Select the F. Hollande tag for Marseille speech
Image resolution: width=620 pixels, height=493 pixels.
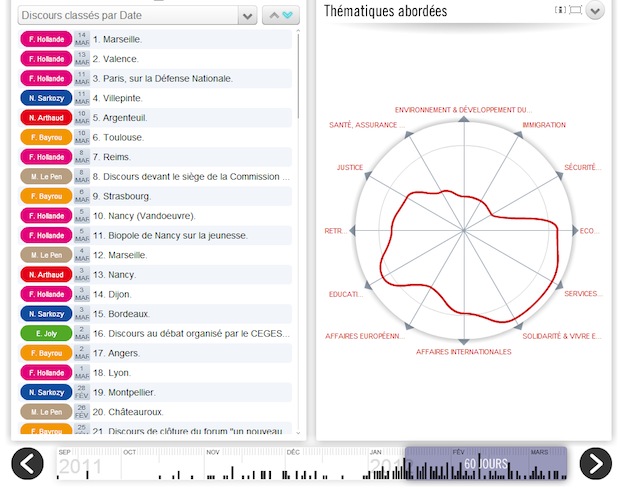point(46,39)
